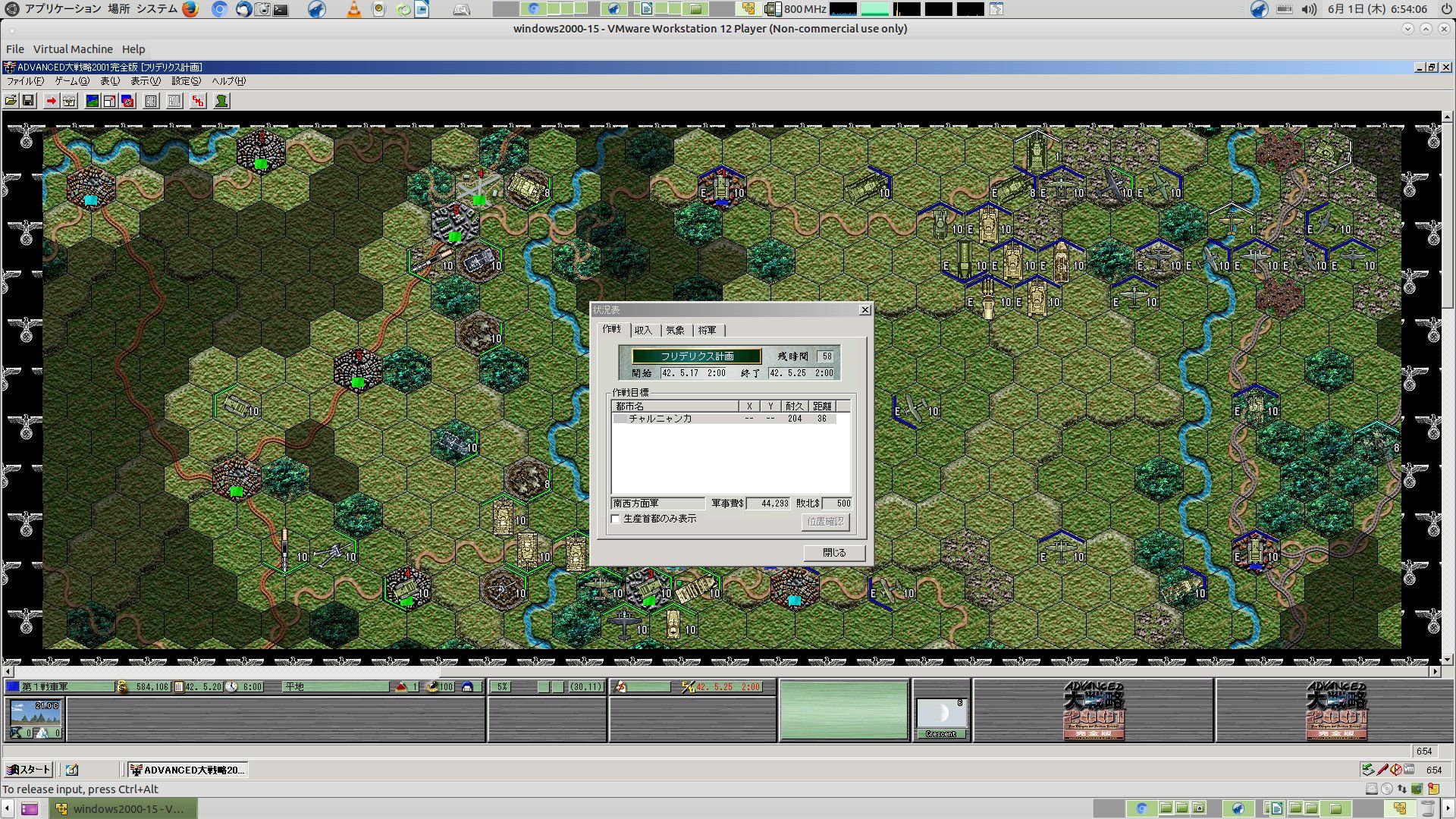The image size is (1456, 819).
Task: Open the 場所 menu in the top panel
Action: 118,9
